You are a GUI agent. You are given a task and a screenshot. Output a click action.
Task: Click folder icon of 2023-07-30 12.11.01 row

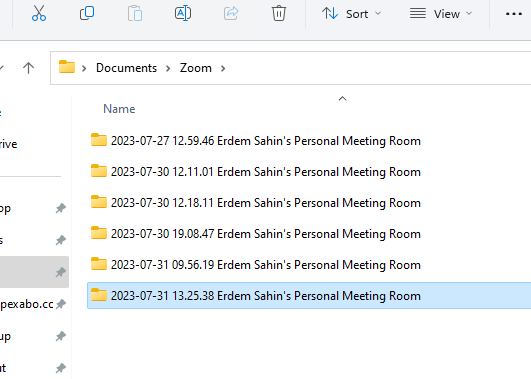point(99,171)
